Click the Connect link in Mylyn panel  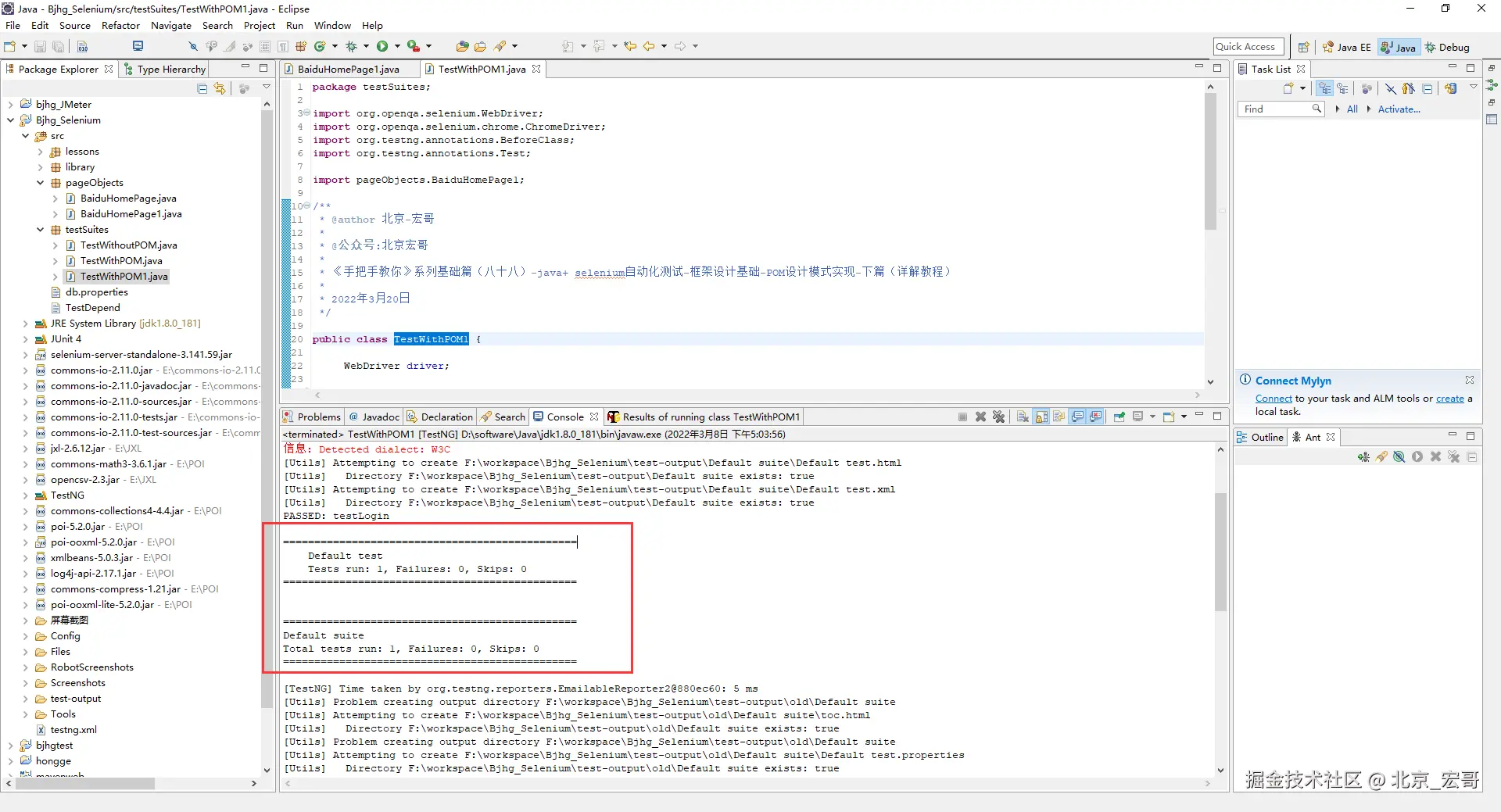pyautogui.click(x=1274, y=399)
